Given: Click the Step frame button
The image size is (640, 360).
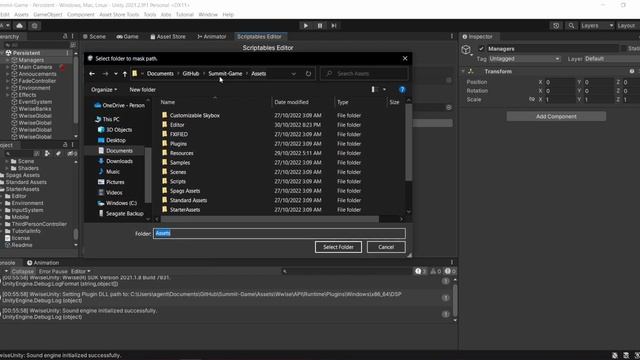Looking at the screenshot, I should point(334,26).
